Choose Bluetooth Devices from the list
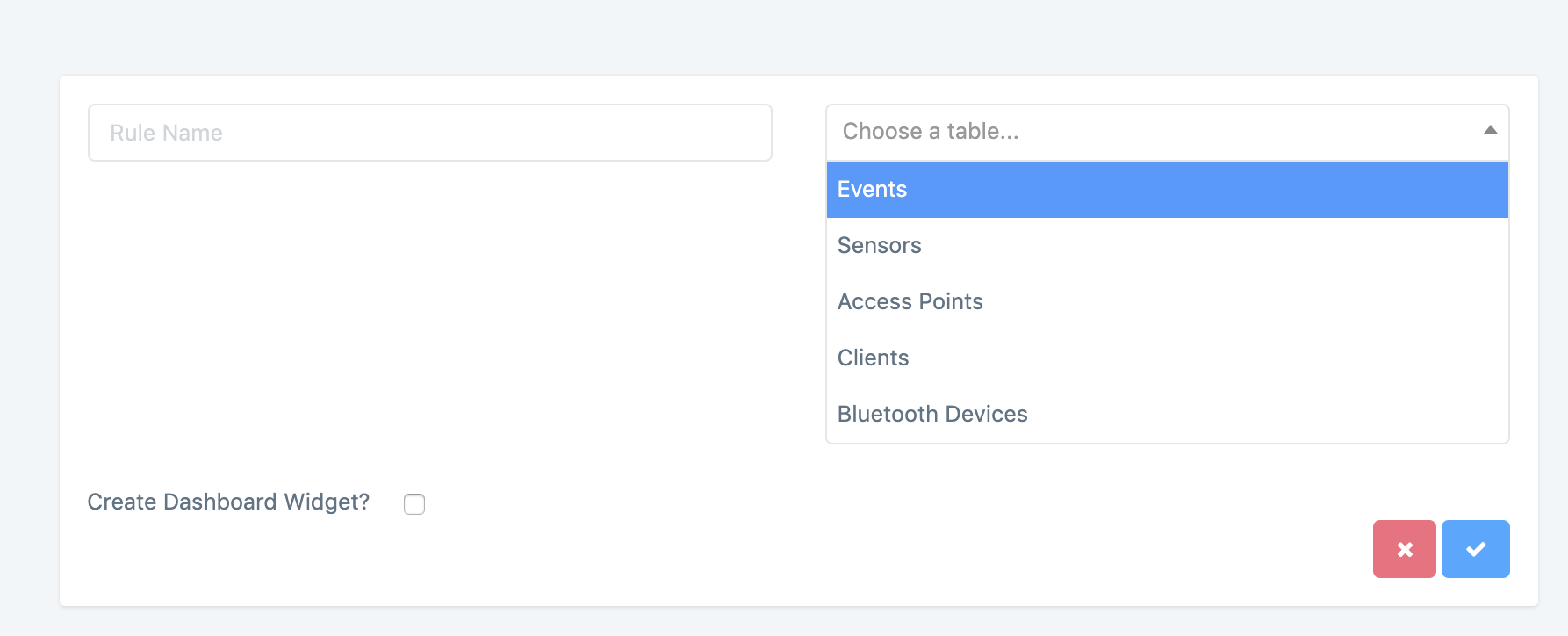This screenshot has width=1568, height=636. [932, 415]
